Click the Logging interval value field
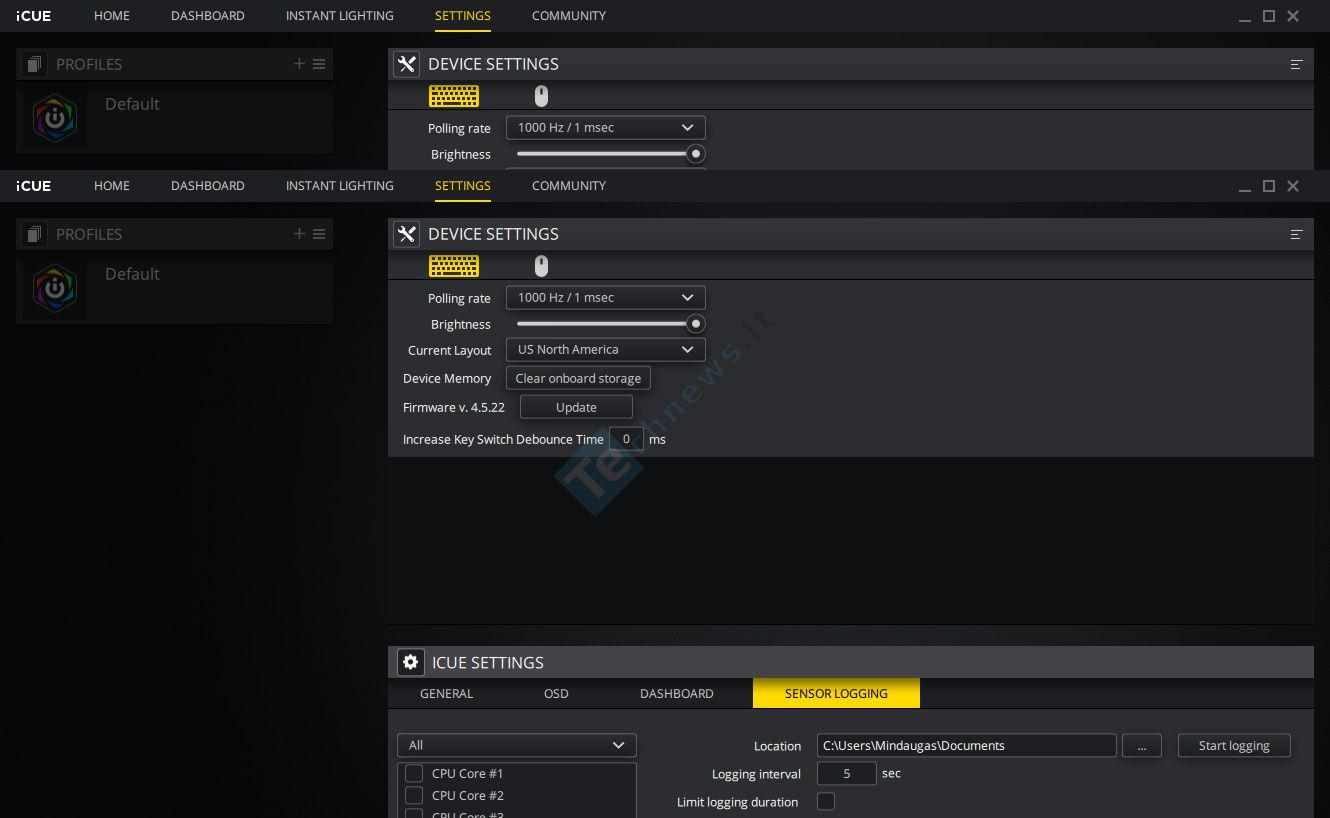The image size is (1330, 818). (847, 773)
